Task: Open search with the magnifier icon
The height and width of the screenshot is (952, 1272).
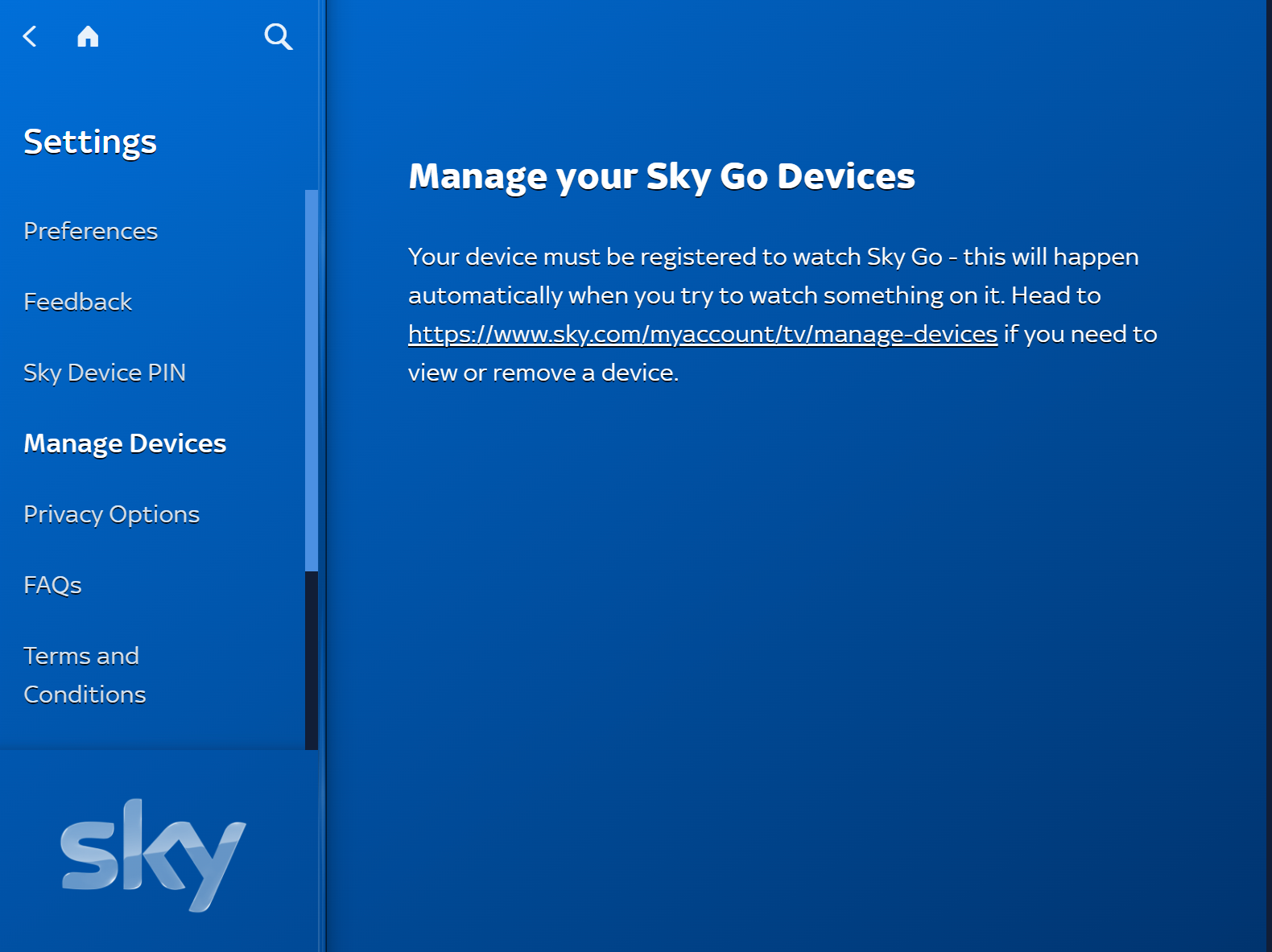Action: [278, 36]
